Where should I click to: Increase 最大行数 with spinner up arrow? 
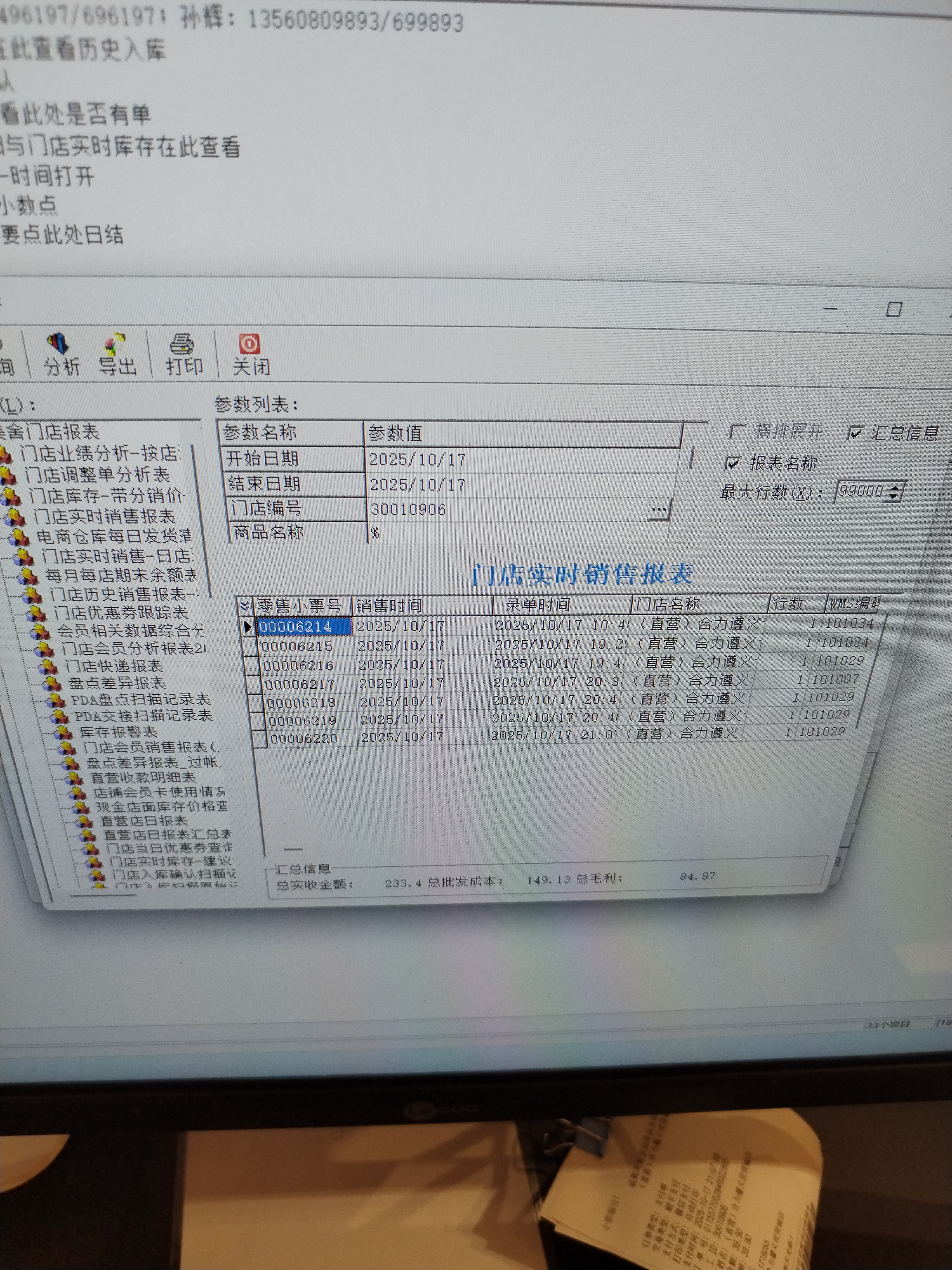[895, 487]
